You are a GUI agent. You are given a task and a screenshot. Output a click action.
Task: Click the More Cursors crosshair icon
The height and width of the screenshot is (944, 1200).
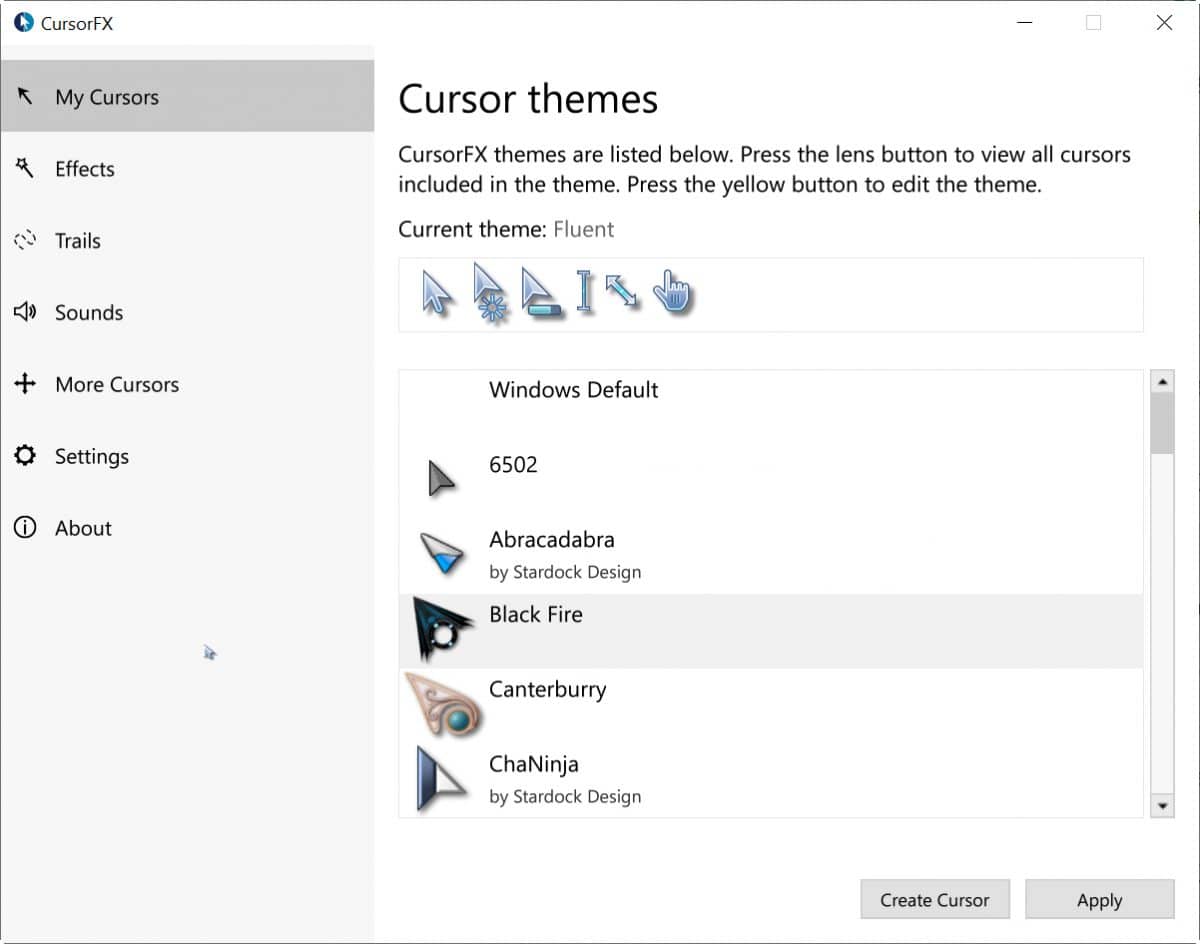point(25,384)
